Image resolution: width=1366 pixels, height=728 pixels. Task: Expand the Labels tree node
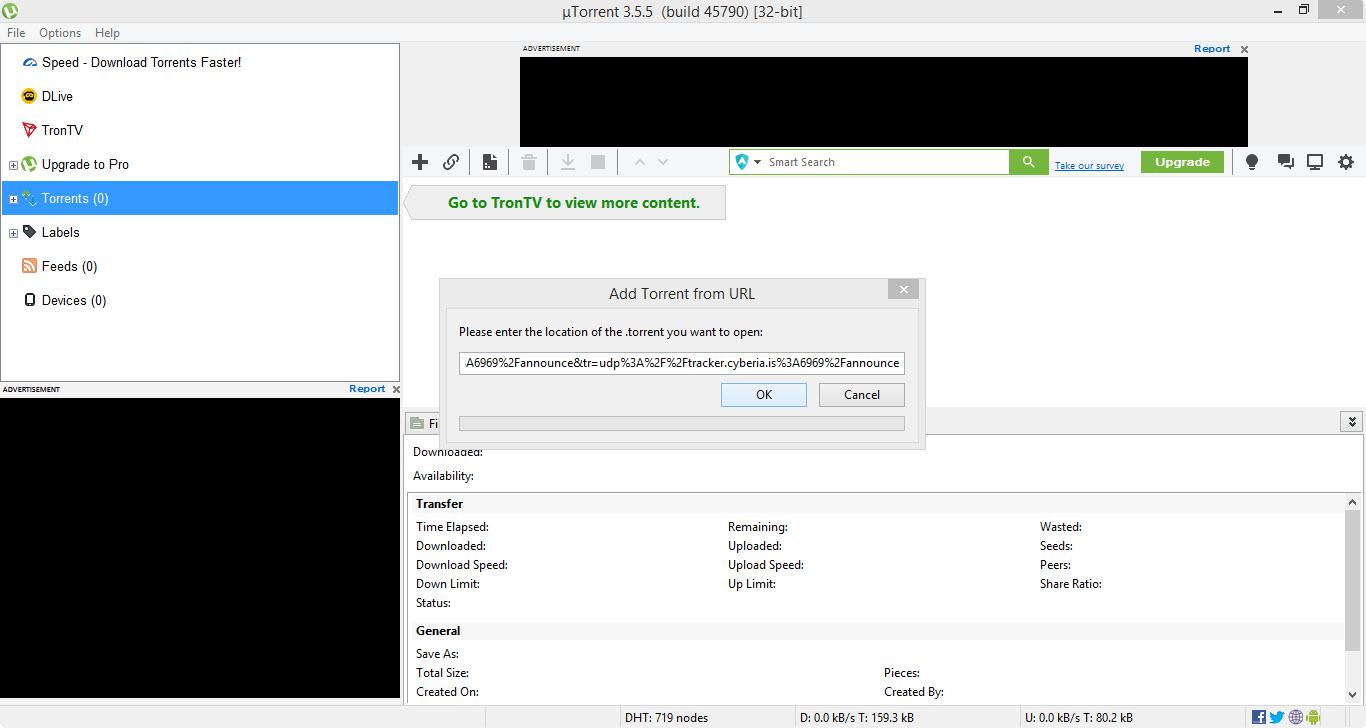(13, 233)
